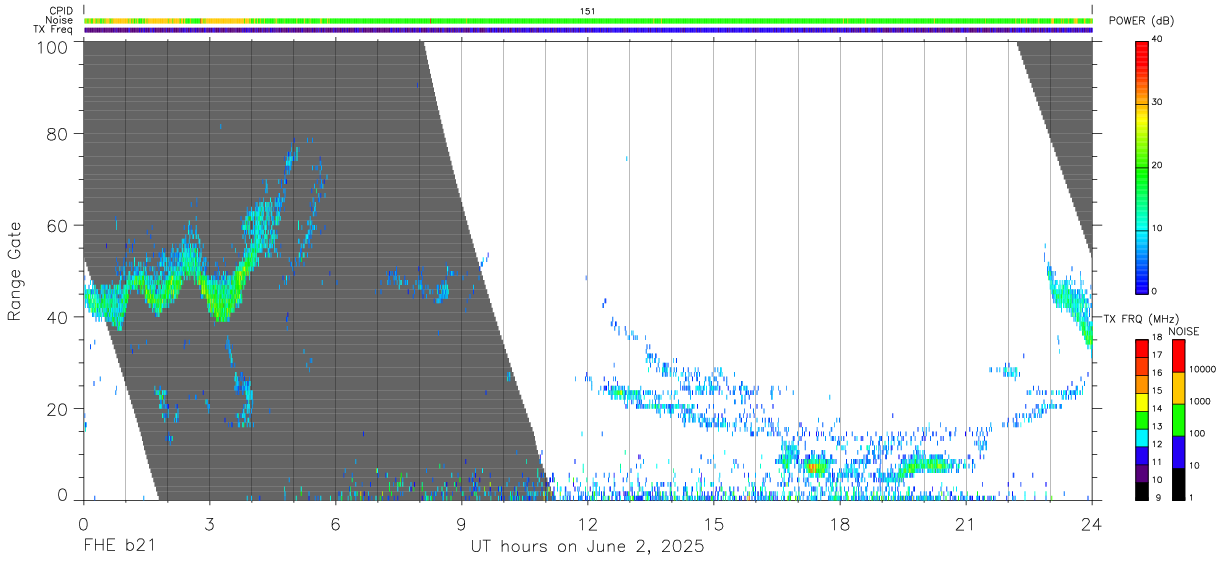This screenshot has height=567, width=1228.
Task: Click the TX Freq label at top
Action: (54, 29)
